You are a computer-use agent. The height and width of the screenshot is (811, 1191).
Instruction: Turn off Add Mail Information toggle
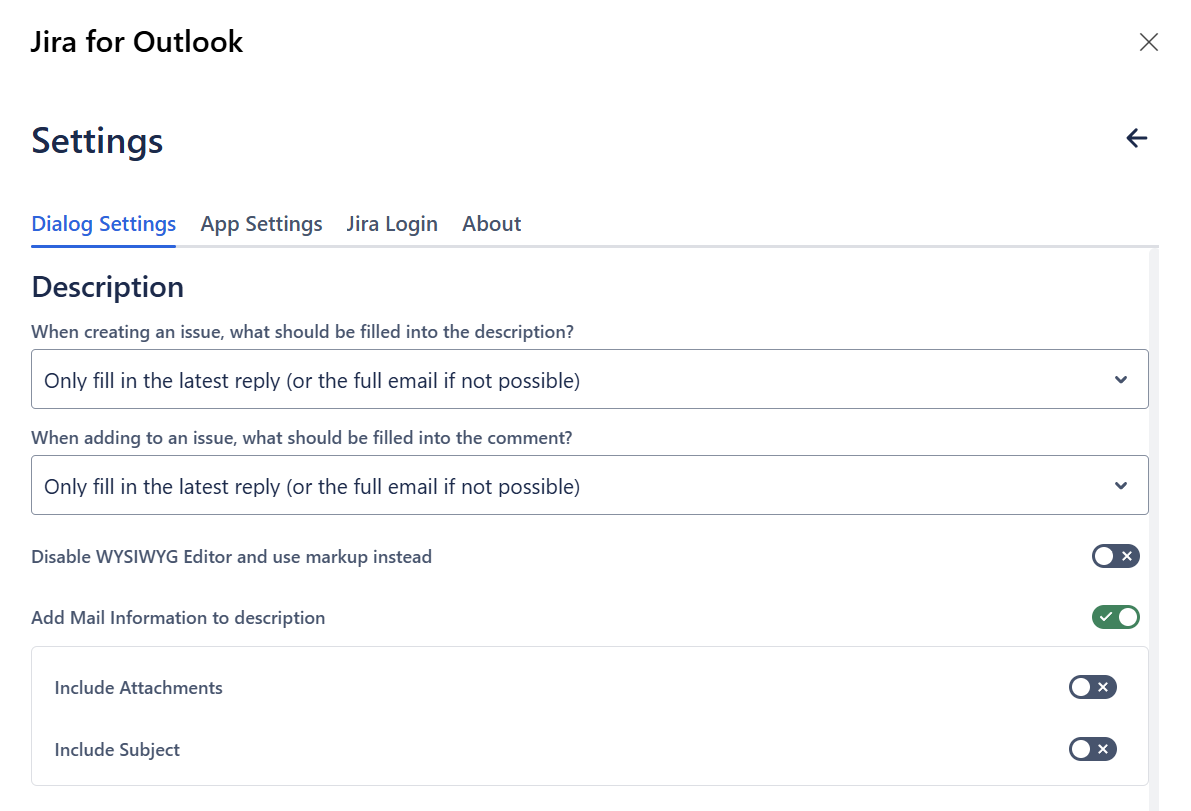[x=1115, y=617]
